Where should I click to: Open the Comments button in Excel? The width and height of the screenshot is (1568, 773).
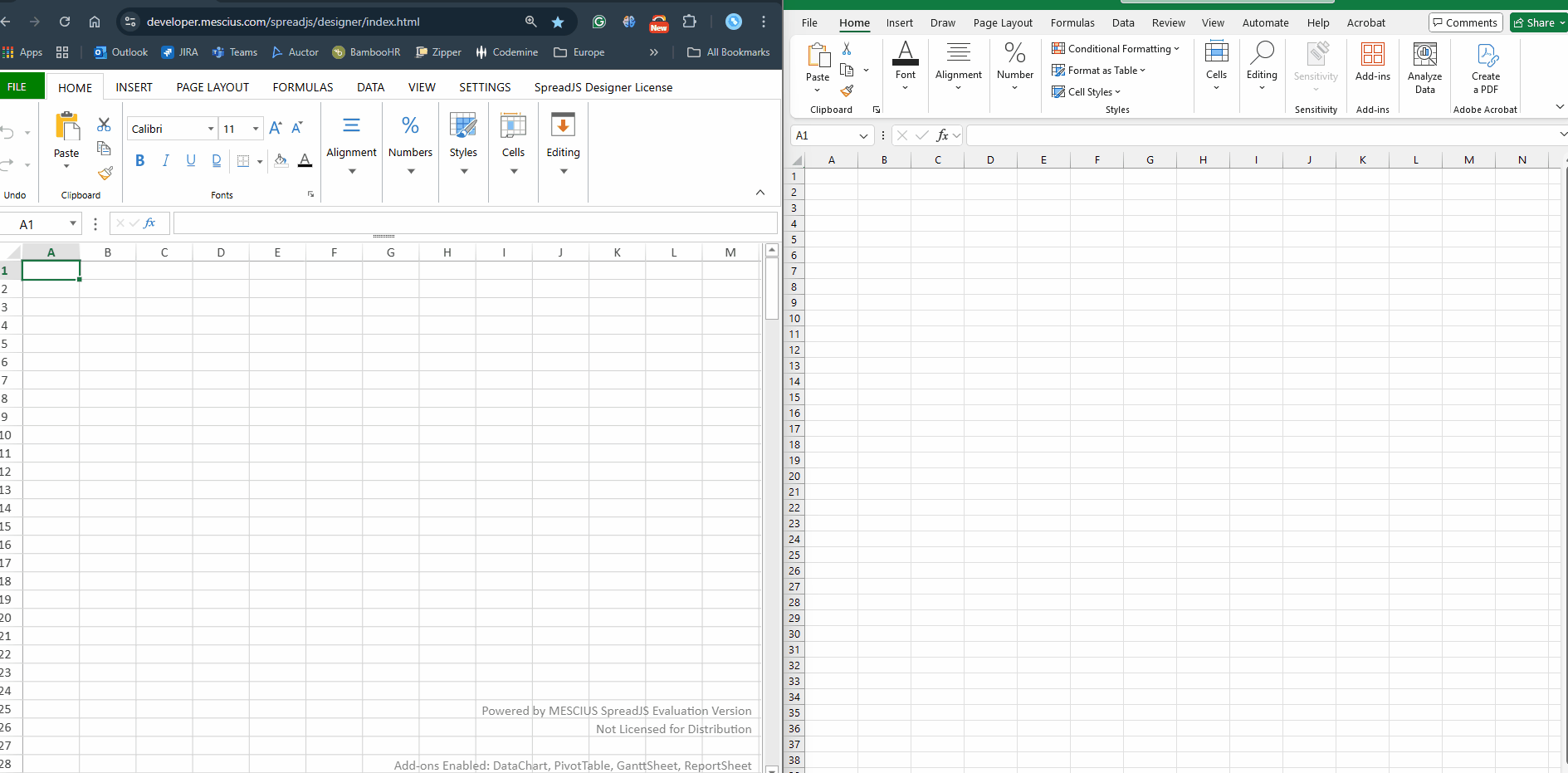pos(1465,22)
